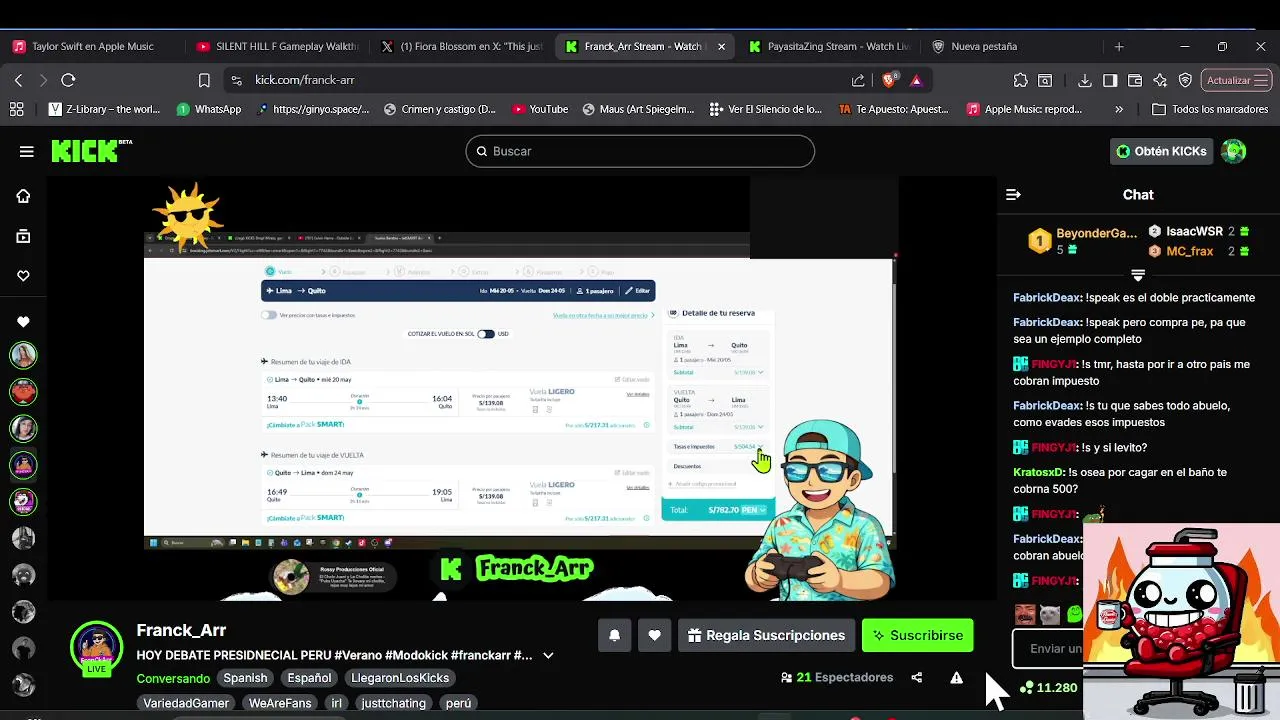1280x720 pixels.
Task: Open the Browse sidebar icon
Action: [23, 236]
